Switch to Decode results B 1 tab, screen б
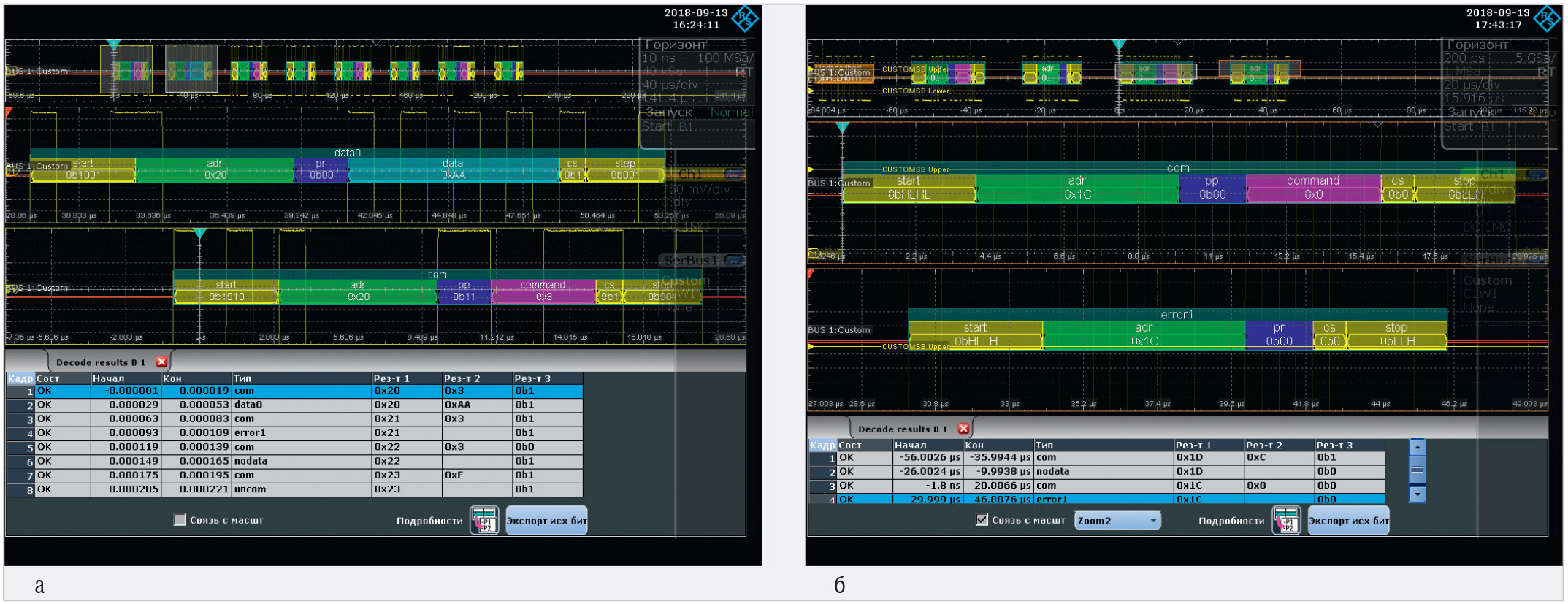 tap(903, 429)
